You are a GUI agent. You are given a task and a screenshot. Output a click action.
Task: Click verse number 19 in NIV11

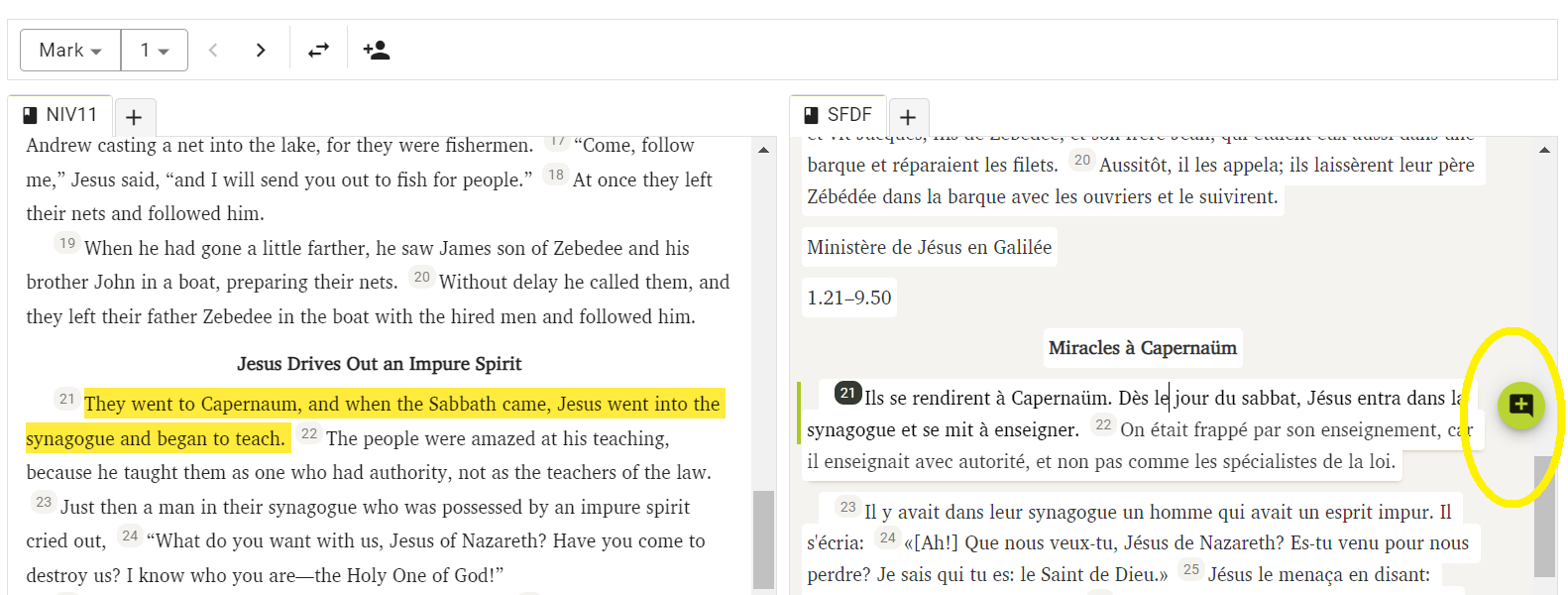67,243
